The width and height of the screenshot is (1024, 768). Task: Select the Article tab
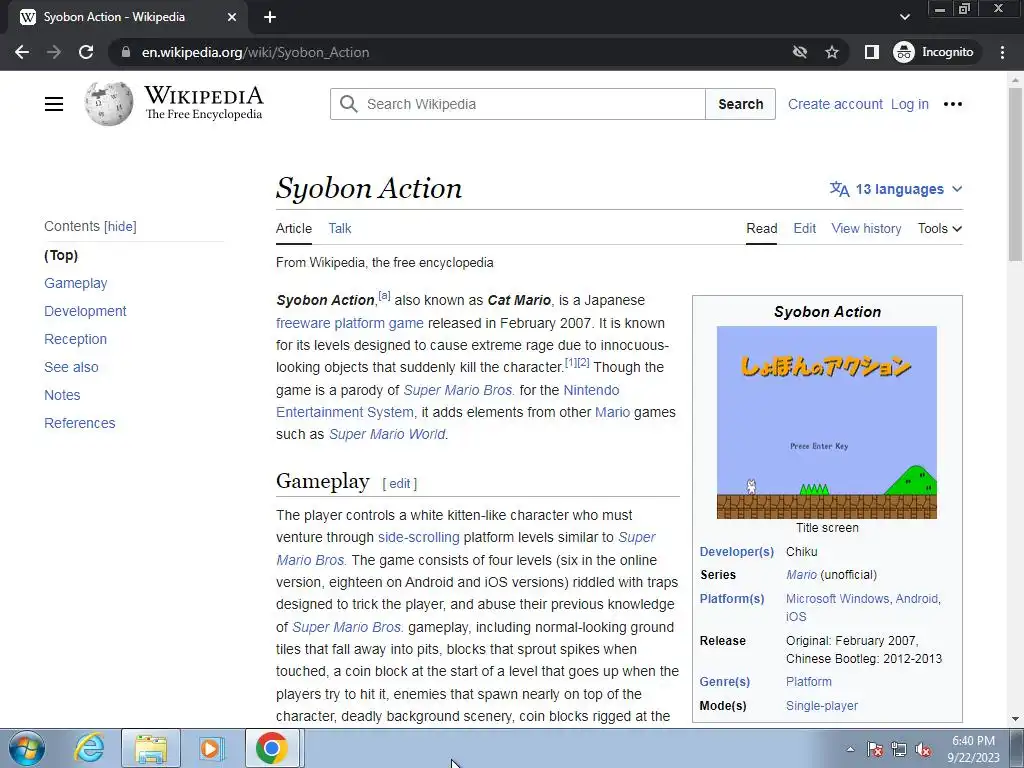294,229
